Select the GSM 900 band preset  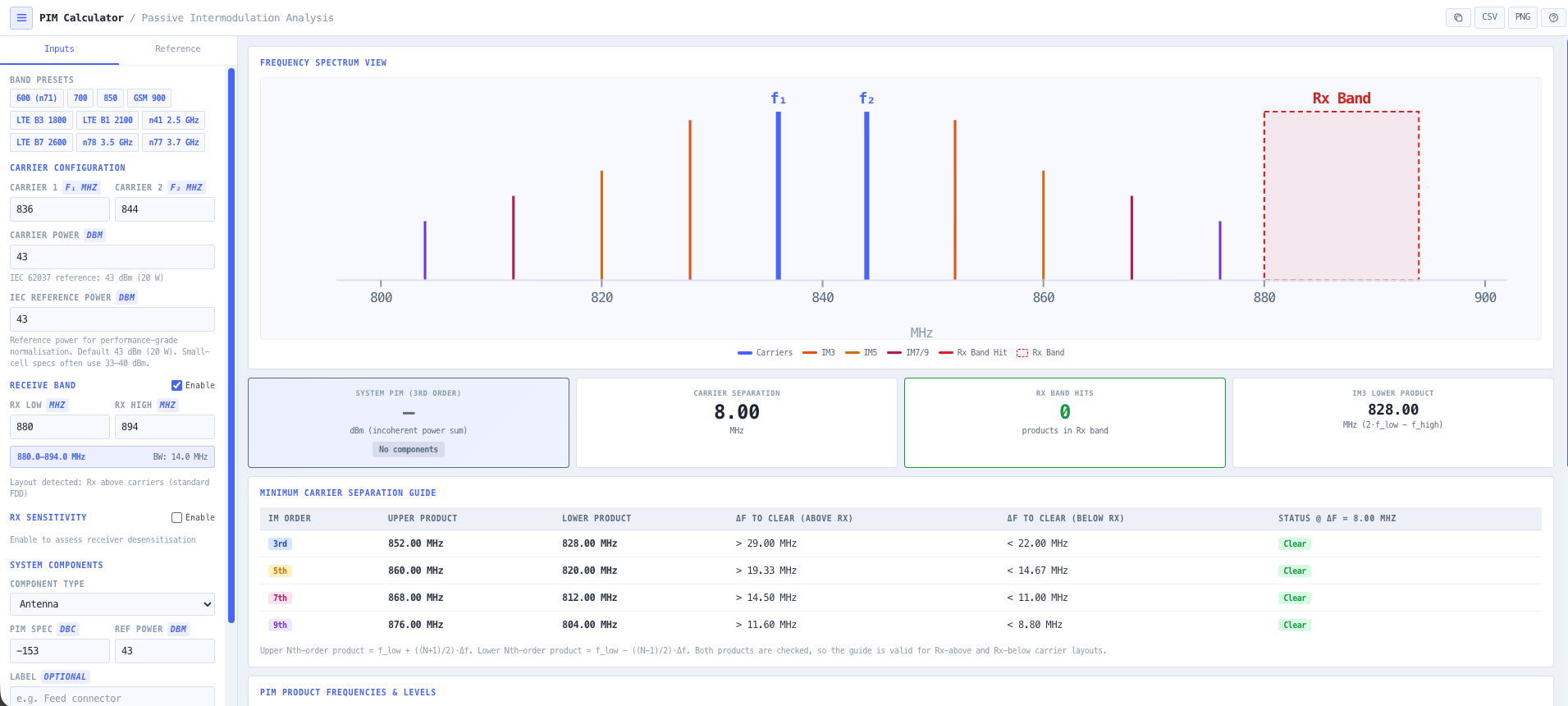click(x=149, y=99)
